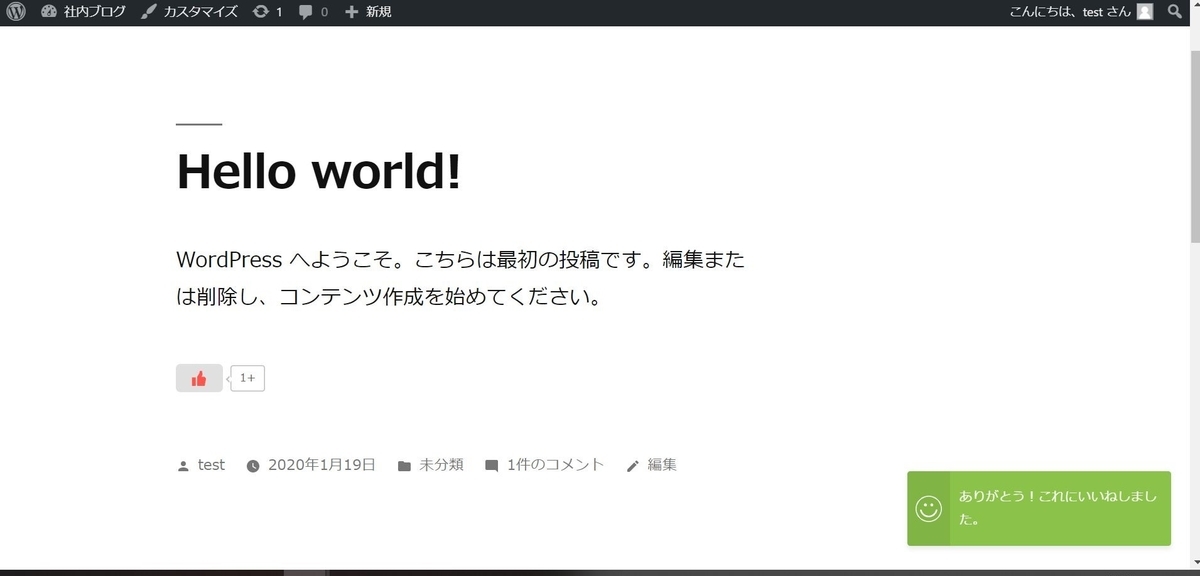Click the 1+ like counter

(x=246, y=377)
